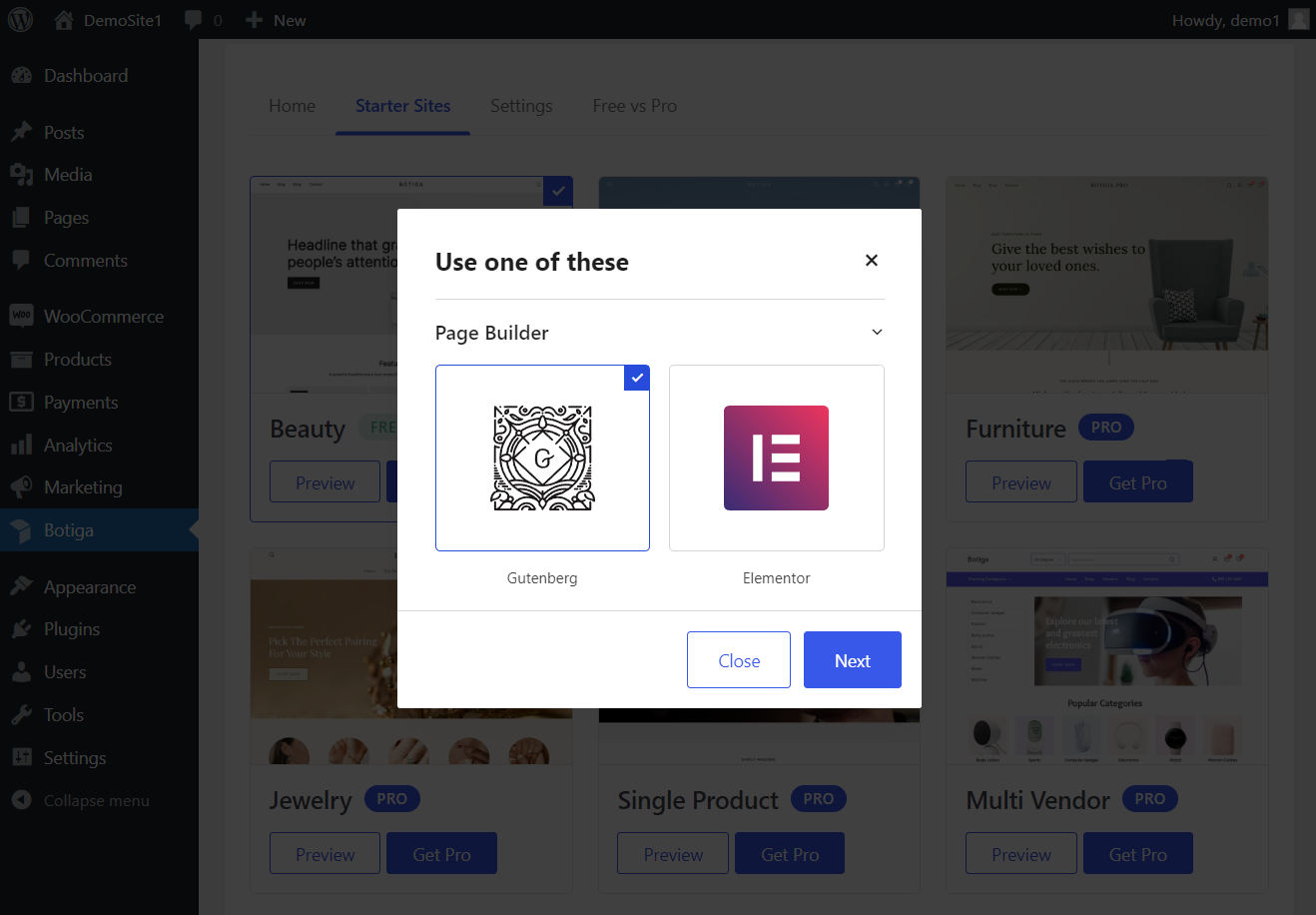Screen dimensions: 1316x915
Task: Click the Gutenberg label text
Action: (x=542, y=578)
